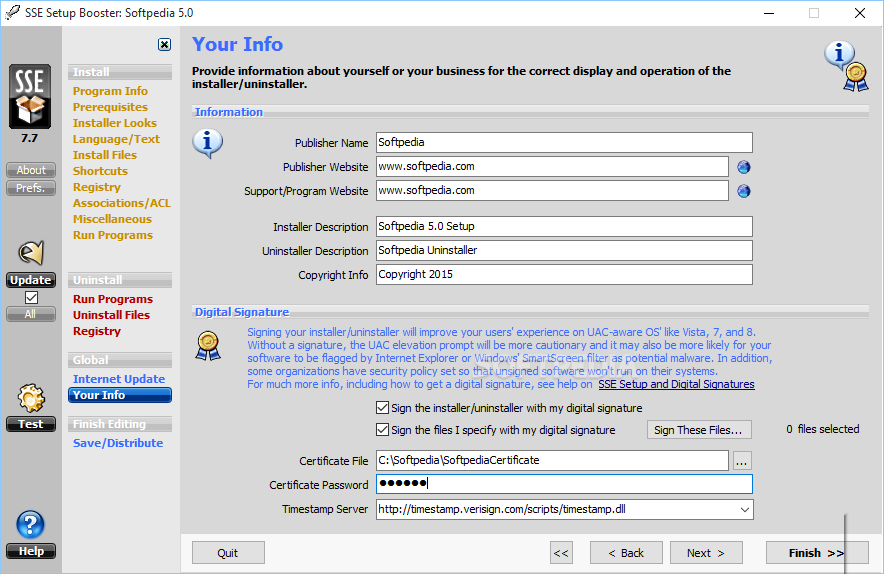Click the Help button label
884x574 pixels.
click(31, 551)
